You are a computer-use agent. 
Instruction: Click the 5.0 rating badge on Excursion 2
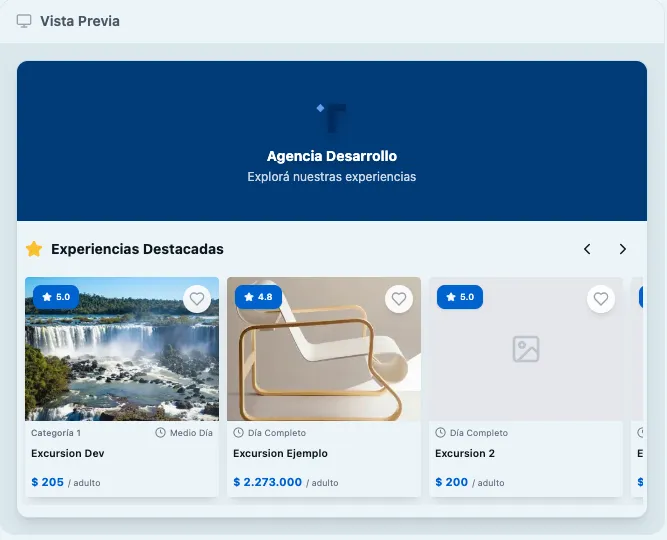pyautogui.click(x=460, y=297)
